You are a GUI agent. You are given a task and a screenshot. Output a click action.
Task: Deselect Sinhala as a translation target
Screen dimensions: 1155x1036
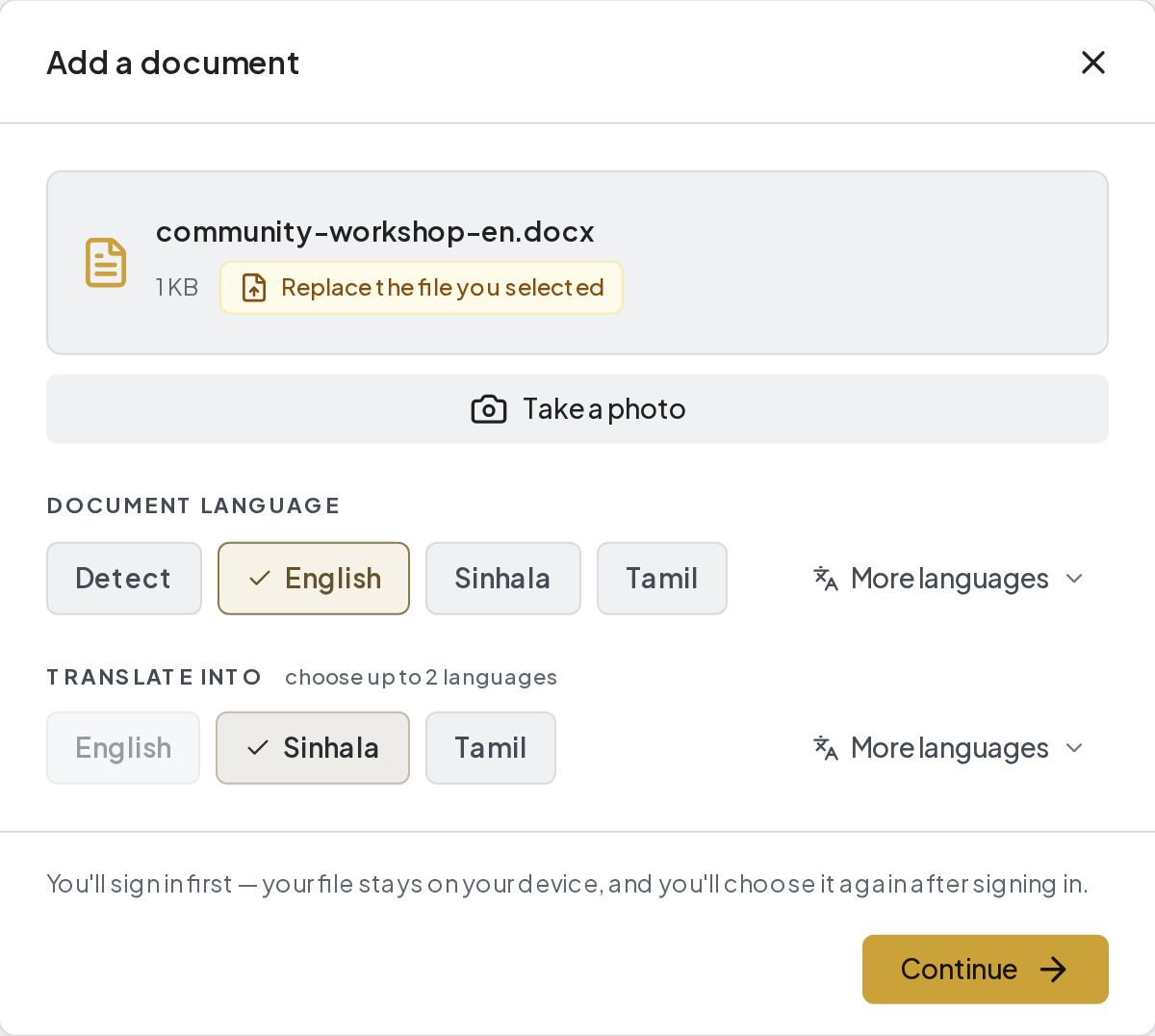[x=313, y=748]
